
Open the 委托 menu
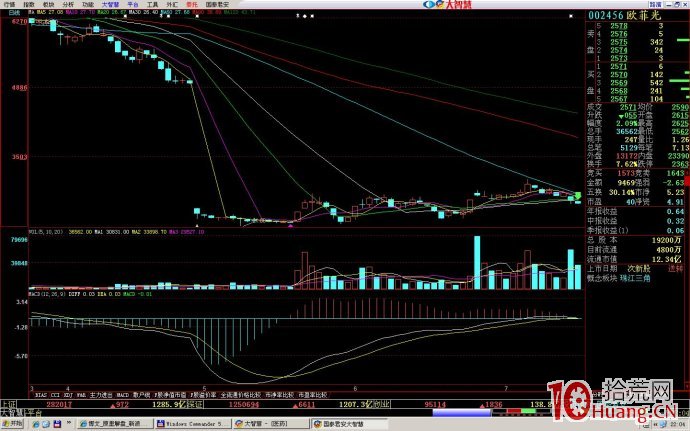pos(192,4)
